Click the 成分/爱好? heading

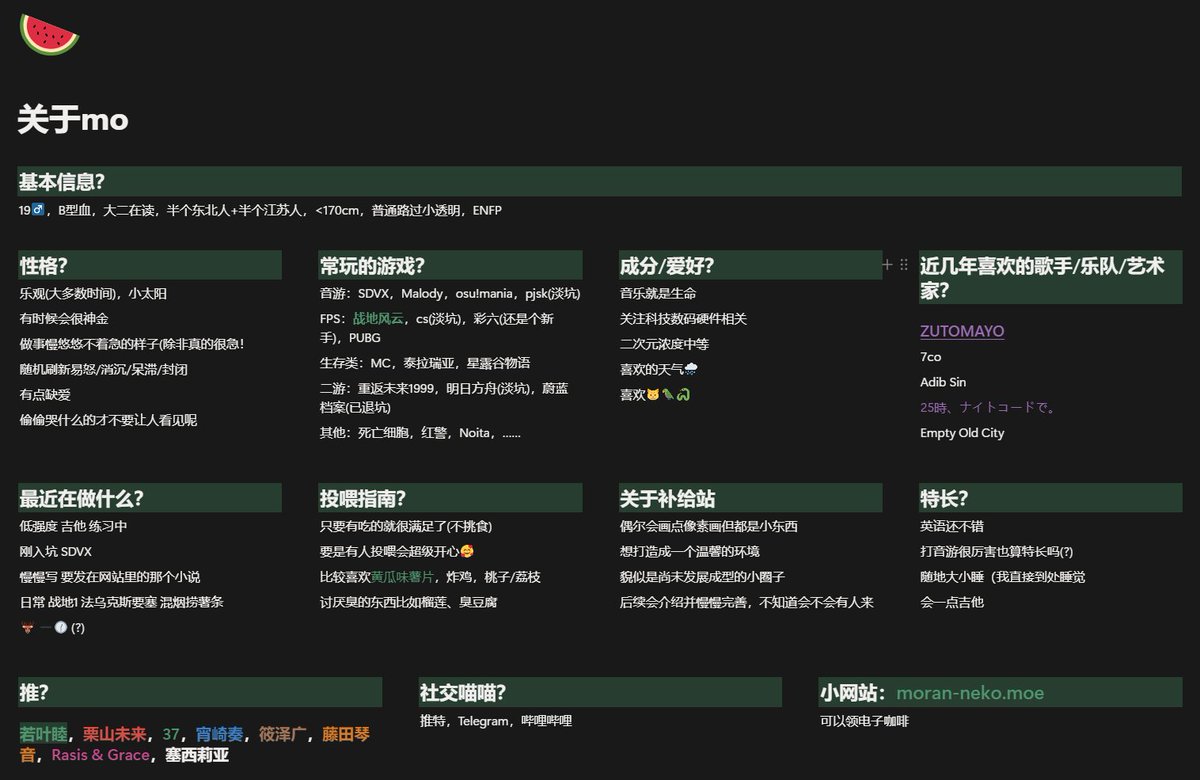click(750, 265)
